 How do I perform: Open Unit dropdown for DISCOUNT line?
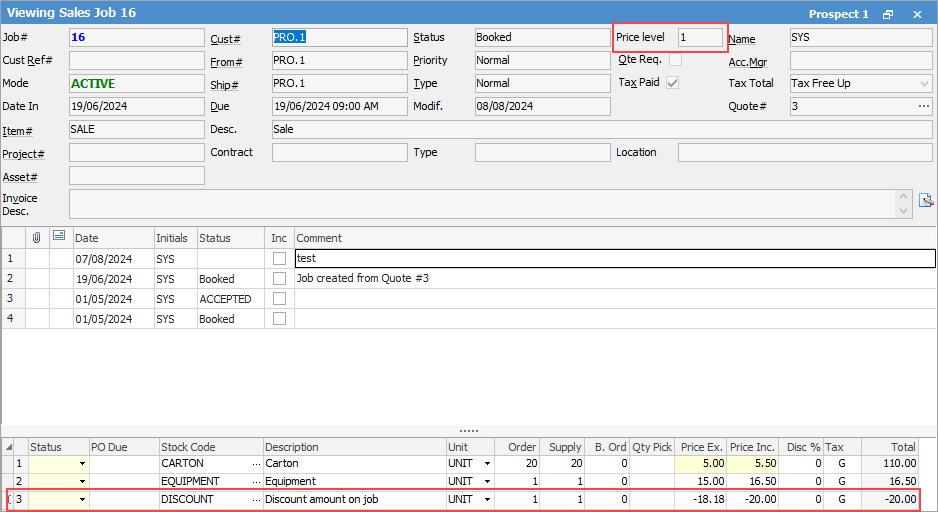(x=487, y=499)
